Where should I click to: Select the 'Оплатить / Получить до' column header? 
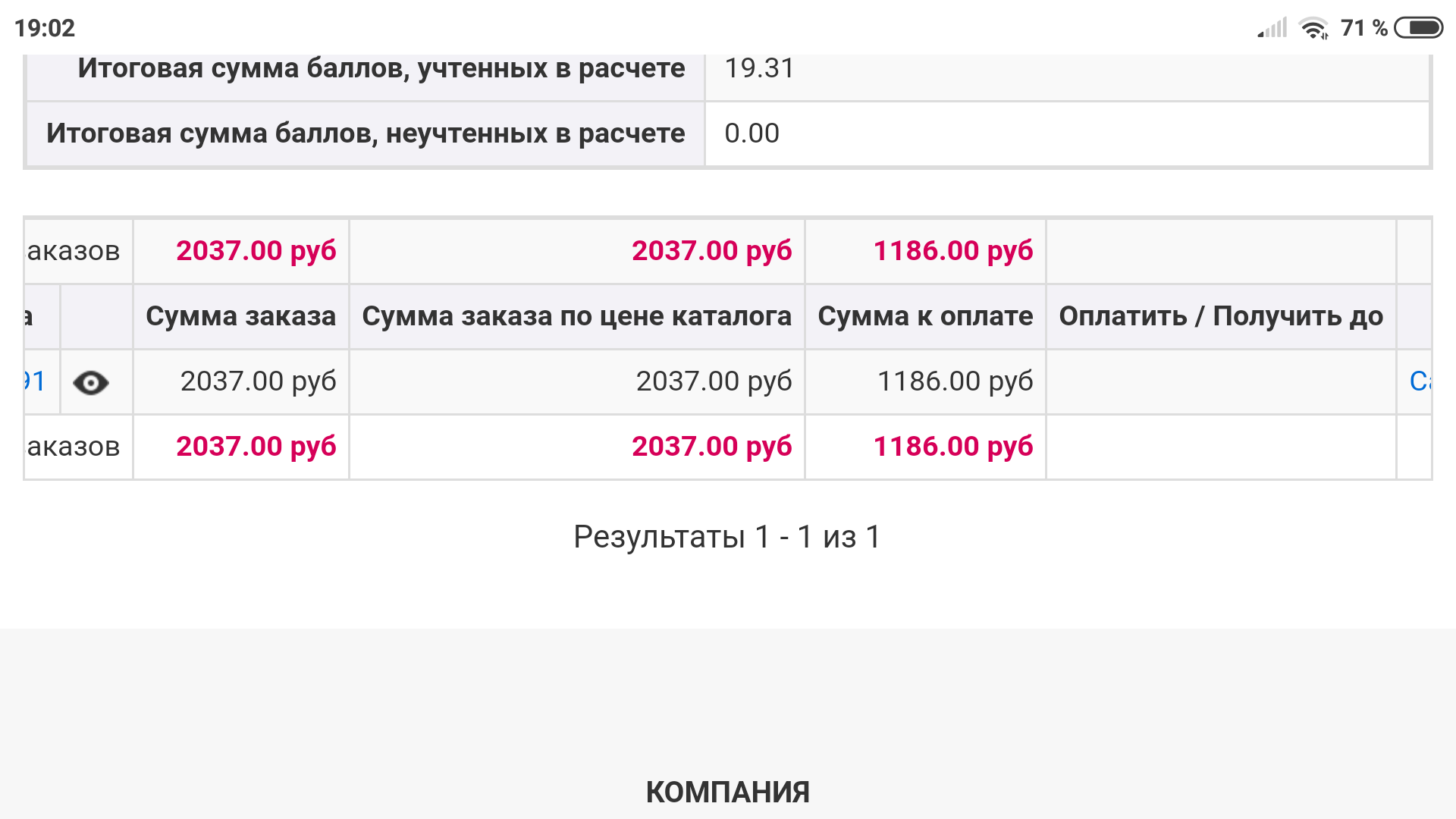[x=1221, y=316]
